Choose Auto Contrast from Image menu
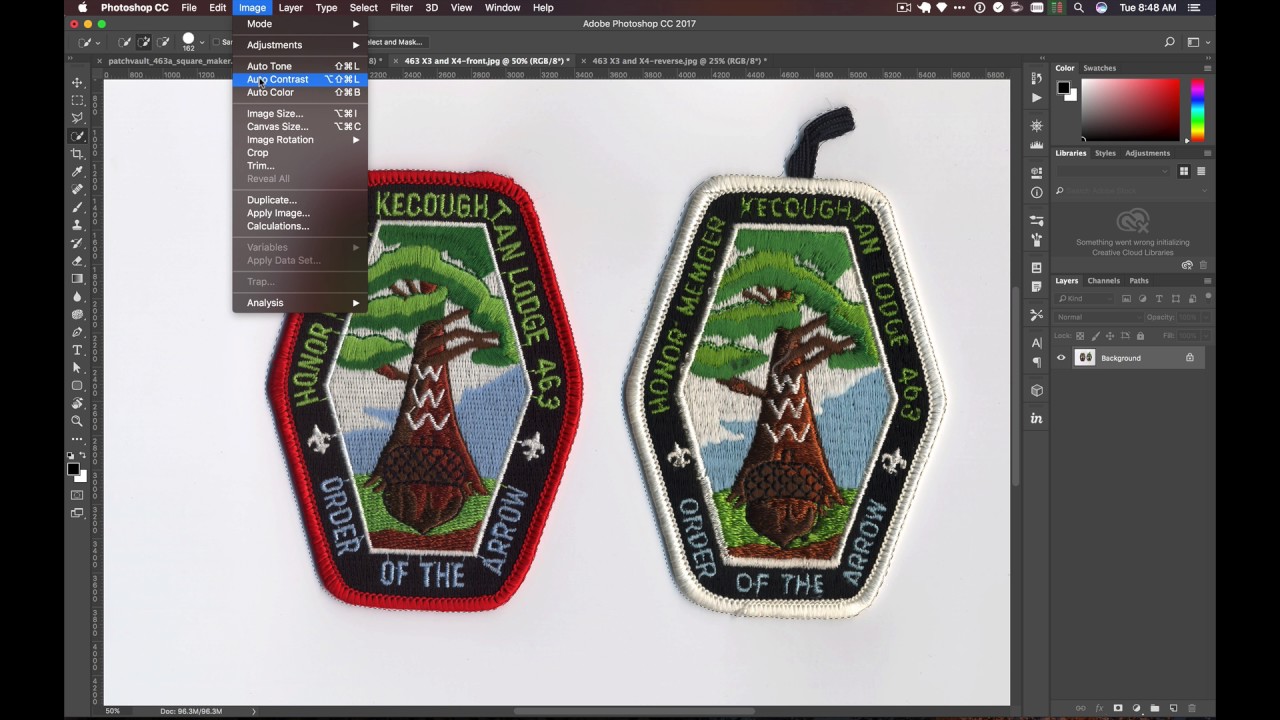 (300, 79)
